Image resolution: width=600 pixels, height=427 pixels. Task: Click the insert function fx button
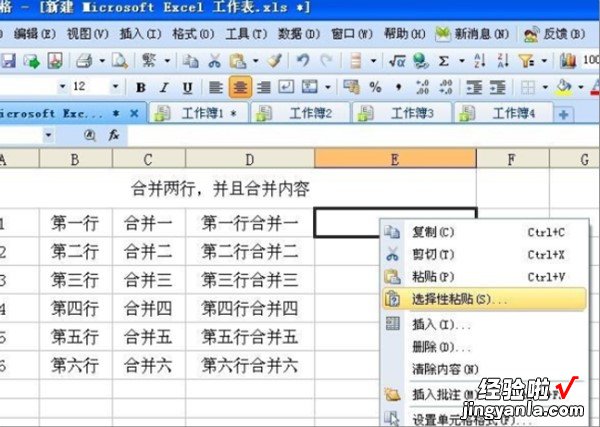pos(114,135)
